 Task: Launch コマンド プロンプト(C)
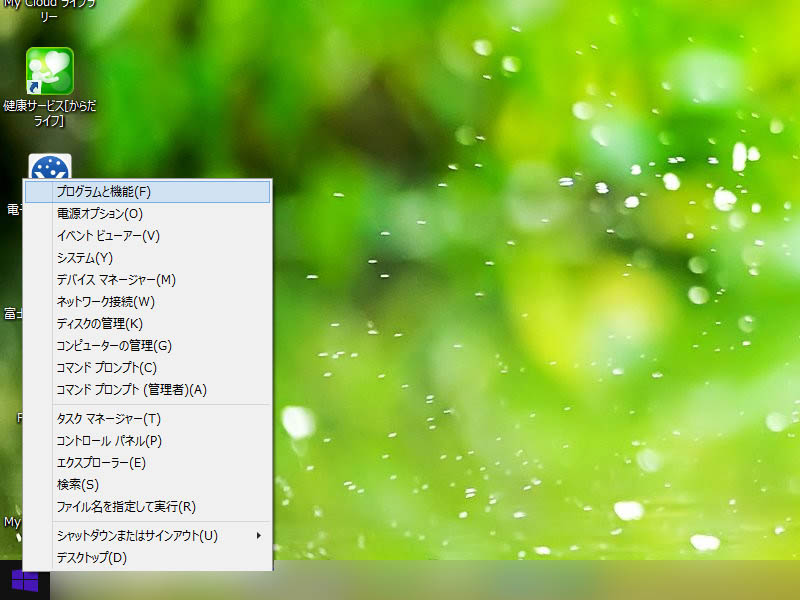click(107, 367)
